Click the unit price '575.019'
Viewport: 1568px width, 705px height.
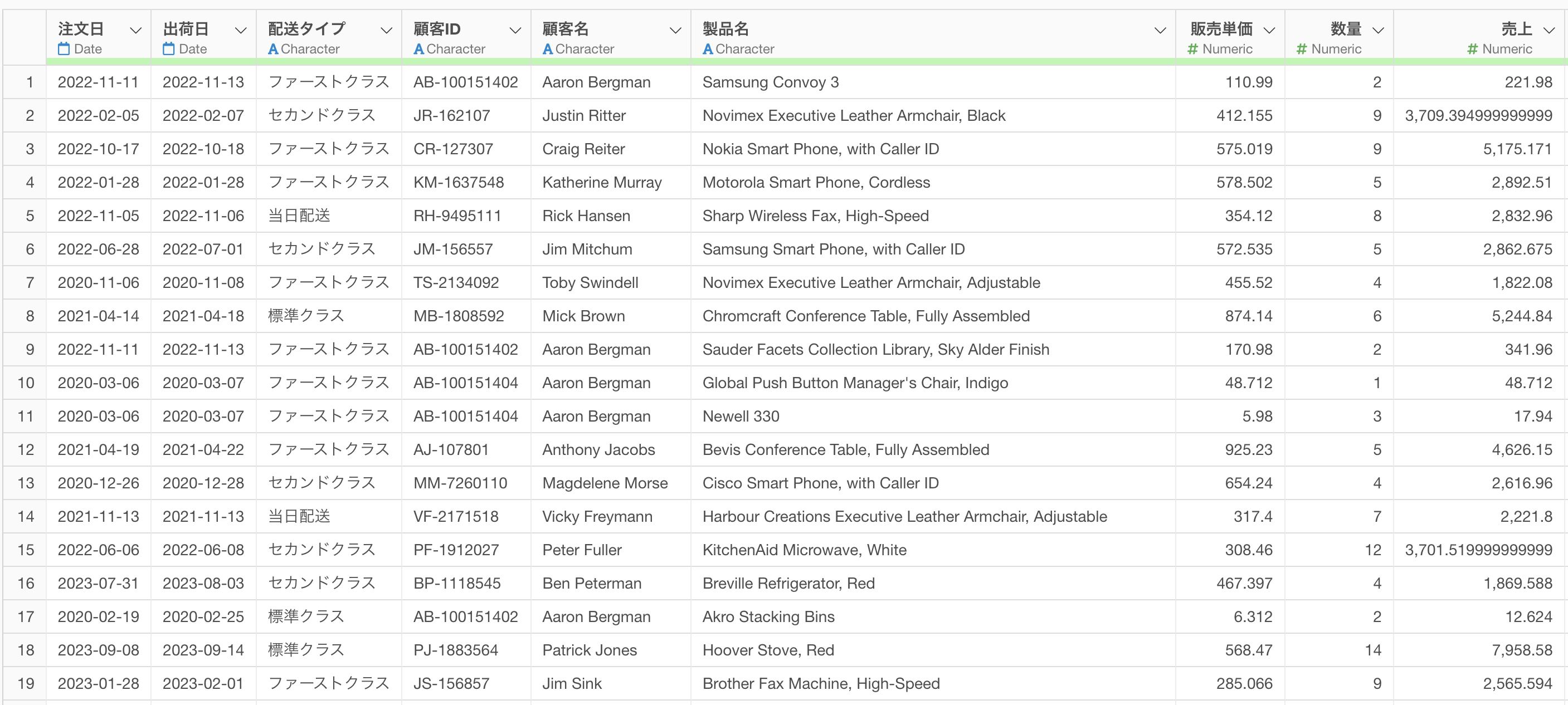(1244, 149)
